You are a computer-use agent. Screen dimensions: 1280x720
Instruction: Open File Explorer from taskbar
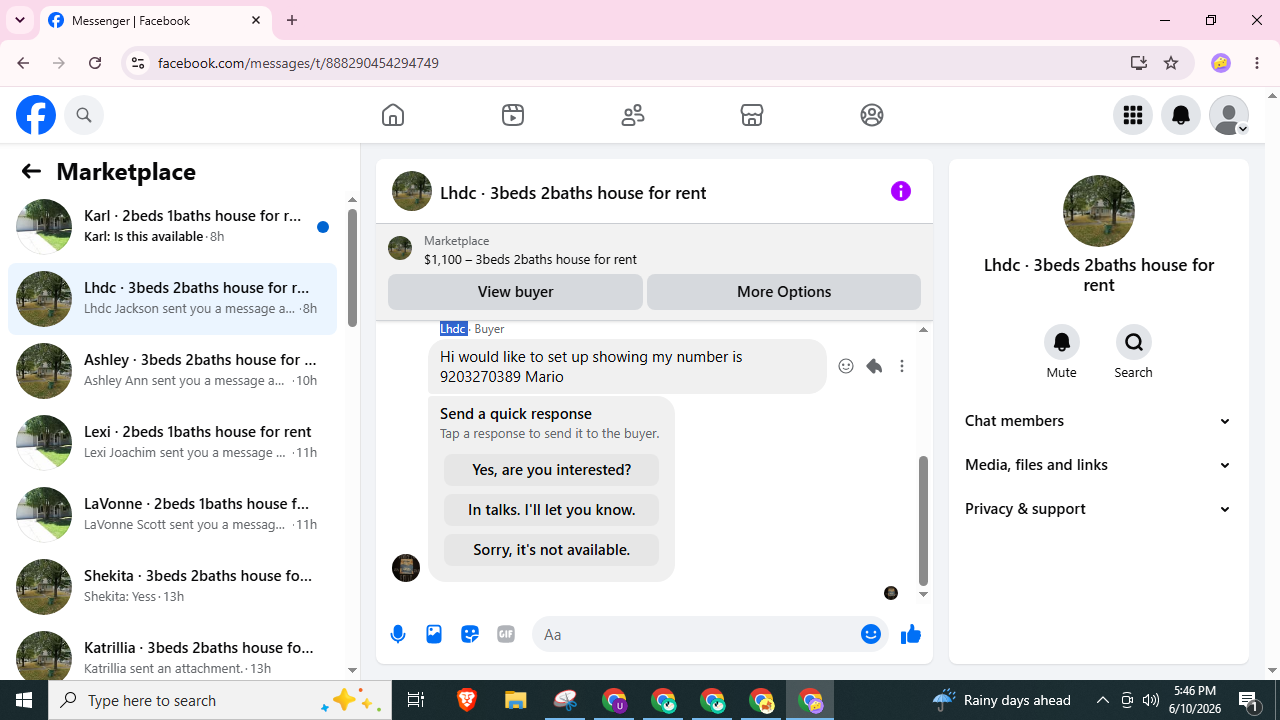click(516, 700)
